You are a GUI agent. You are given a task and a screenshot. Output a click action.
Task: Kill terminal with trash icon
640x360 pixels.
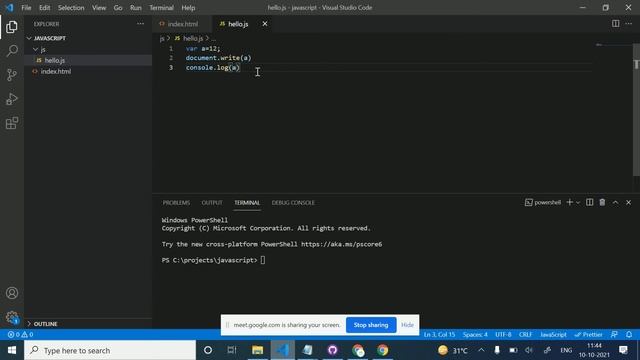coord(602,202)
